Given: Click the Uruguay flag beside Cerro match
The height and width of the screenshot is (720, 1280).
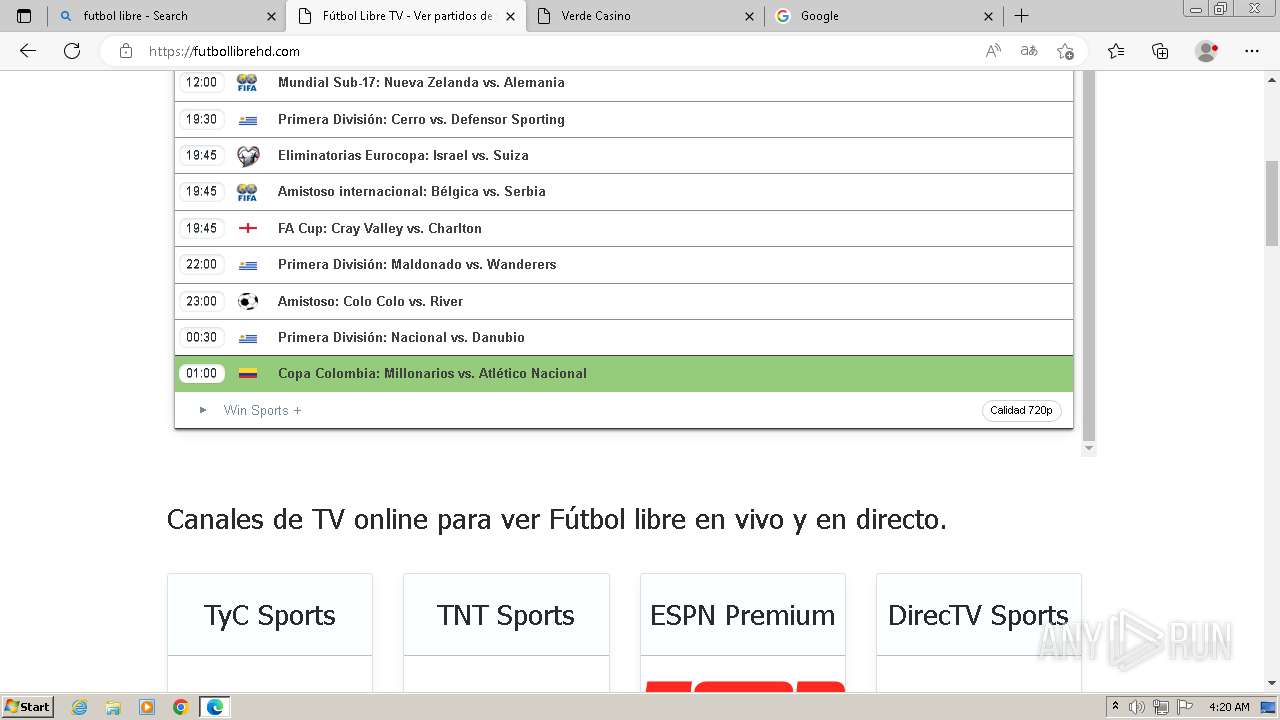Looking at the screenshot, I should [x=248, y=120].
